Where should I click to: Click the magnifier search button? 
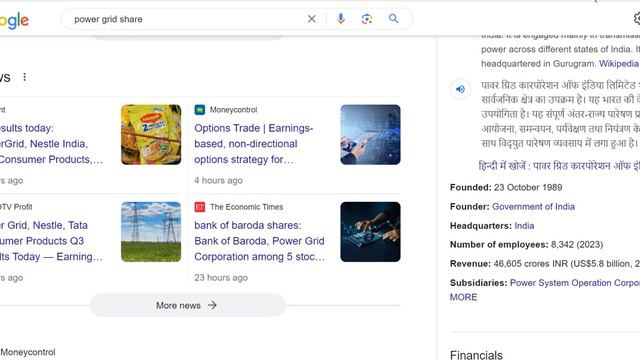(x=393, y=19)
